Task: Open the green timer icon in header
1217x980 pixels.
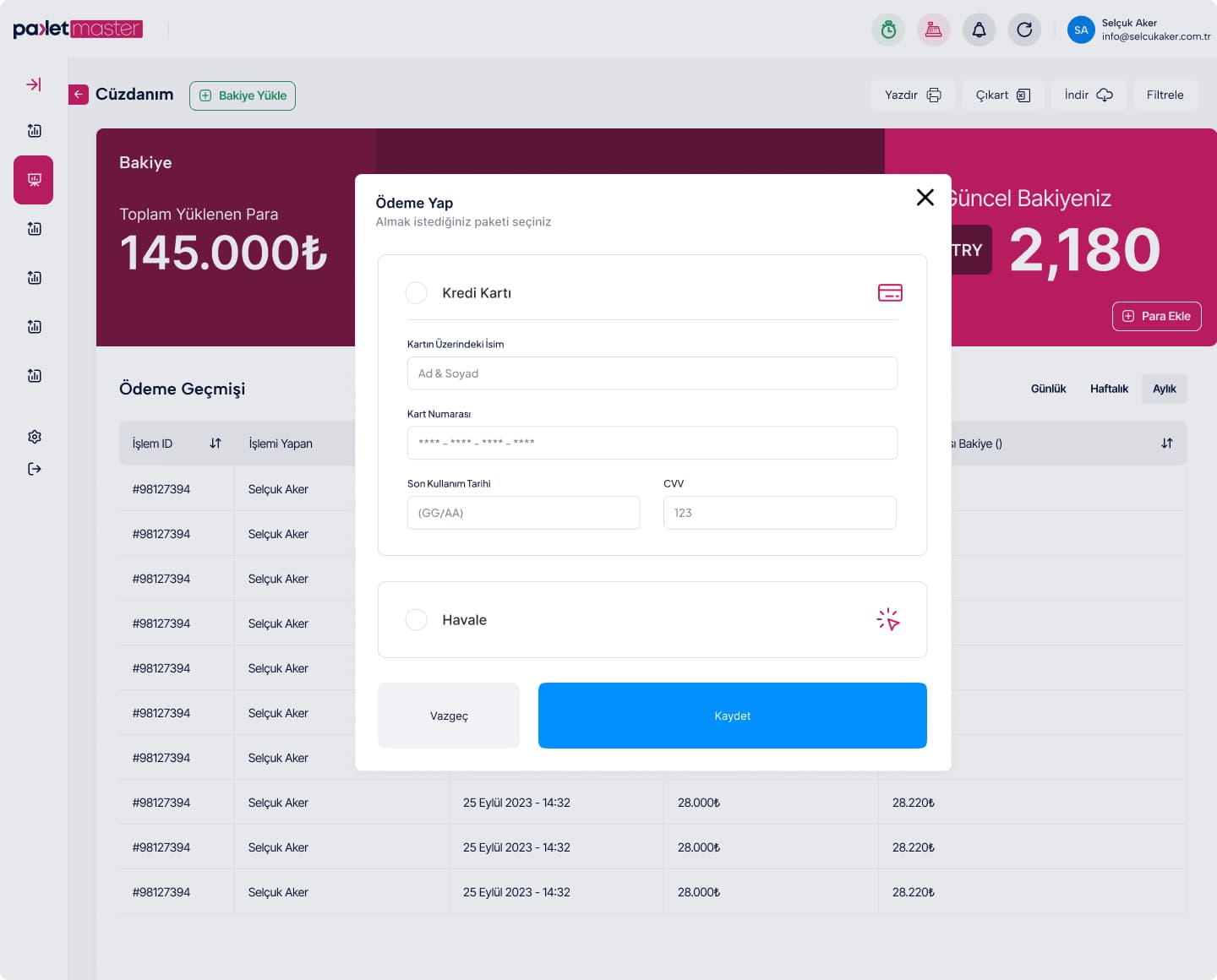Action: point(888,30)
